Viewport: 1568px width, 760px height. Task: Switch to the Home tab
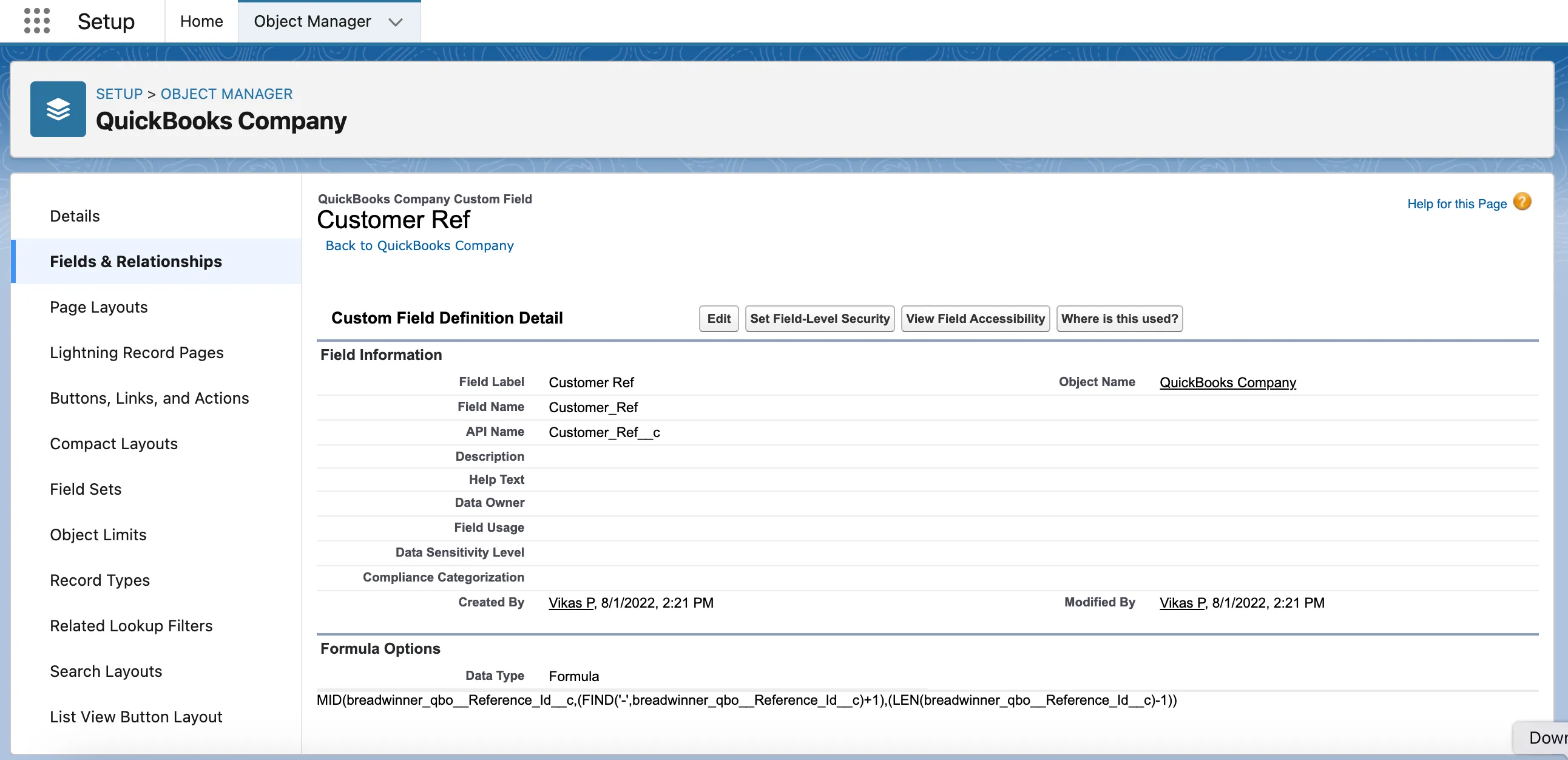click(x=201, y=21)
